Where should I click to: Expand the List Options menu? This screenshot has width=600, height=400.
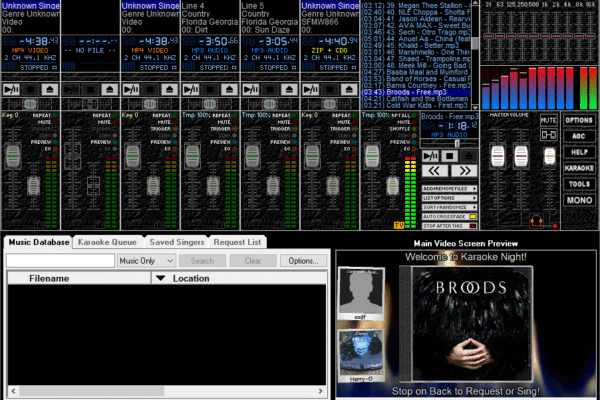click(x=448, y=197)
